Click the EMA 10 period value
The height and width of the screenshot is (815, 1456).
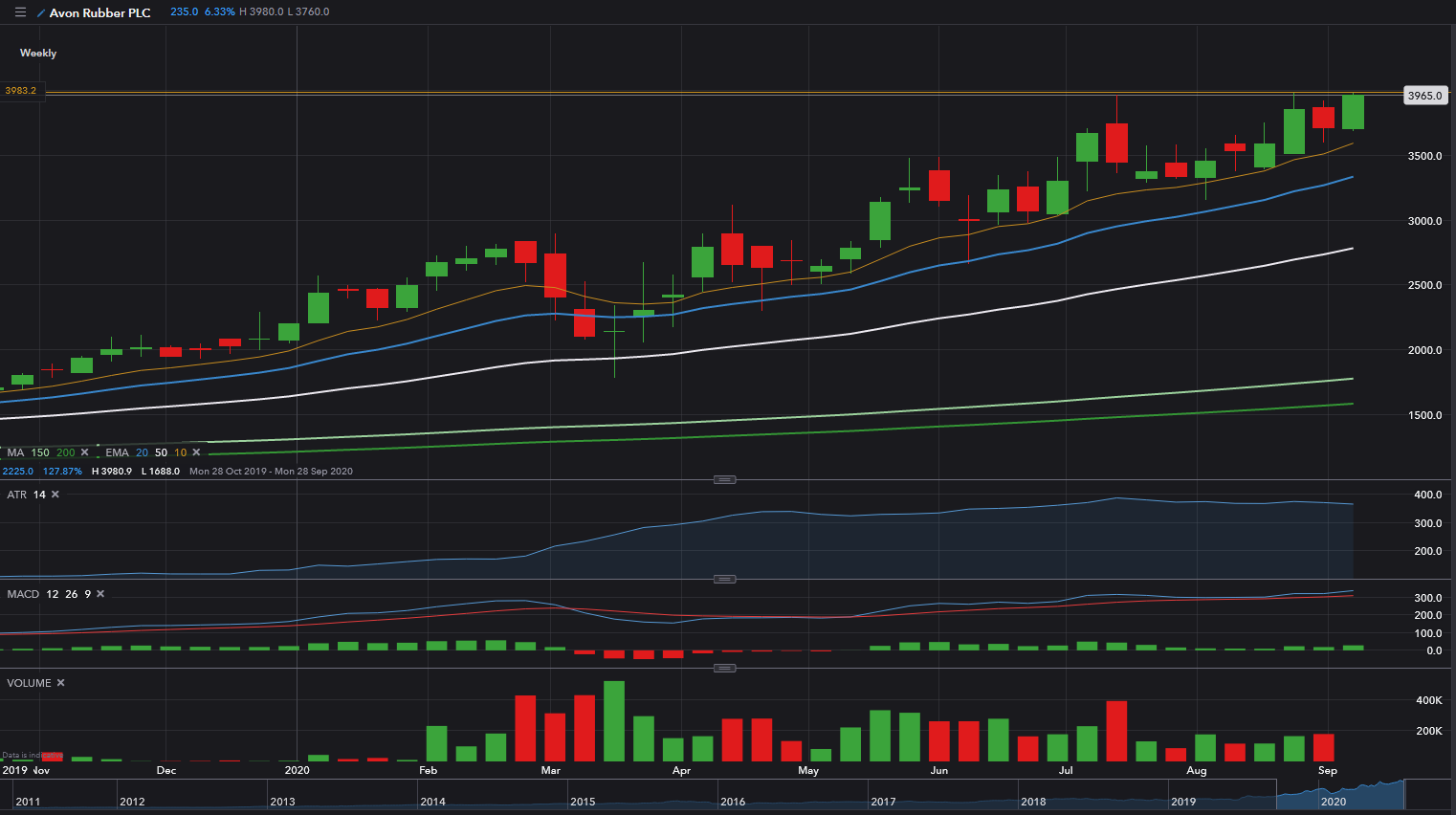click(x=181, y=452)
